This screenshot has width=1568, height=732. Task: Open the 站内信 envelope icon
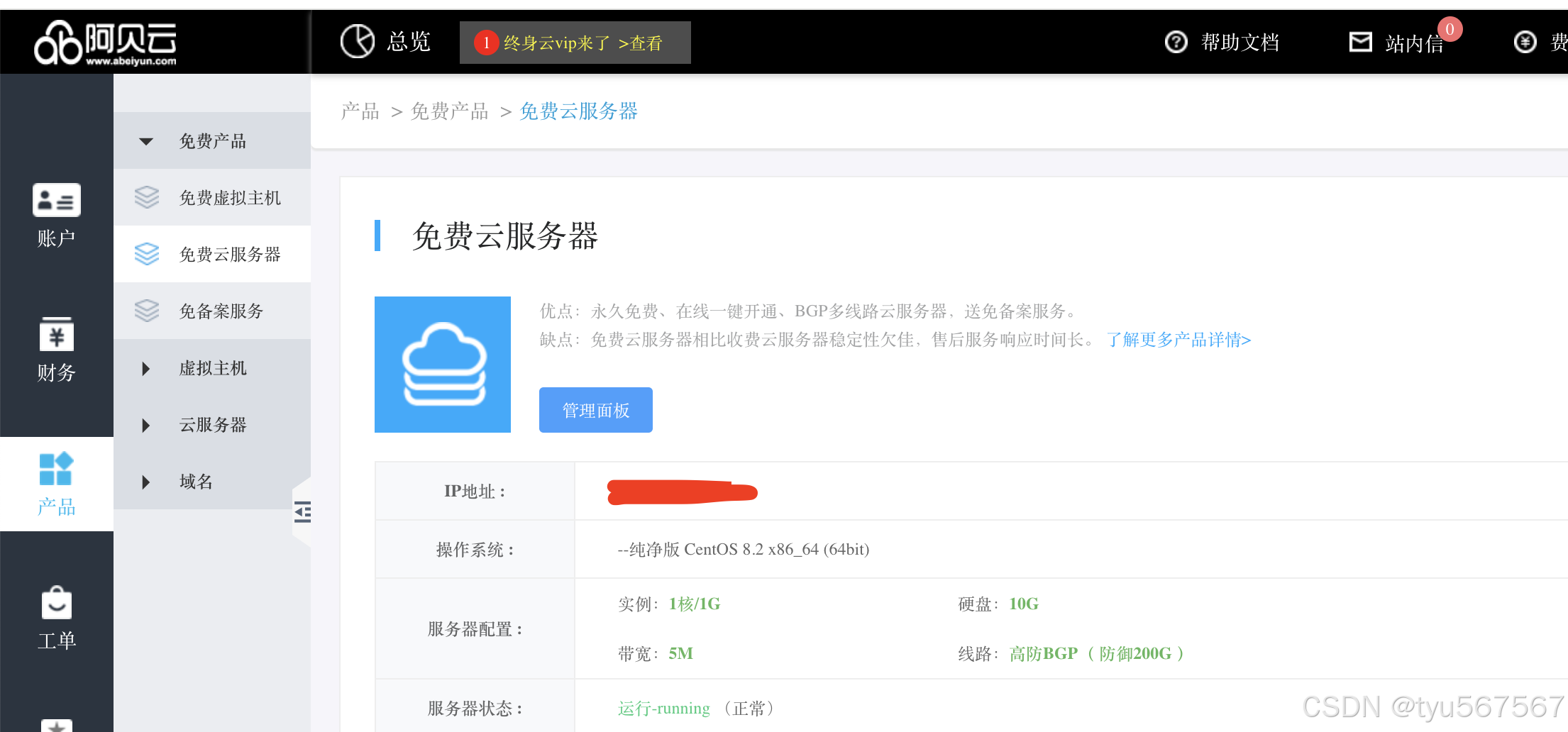(1360, 42)
